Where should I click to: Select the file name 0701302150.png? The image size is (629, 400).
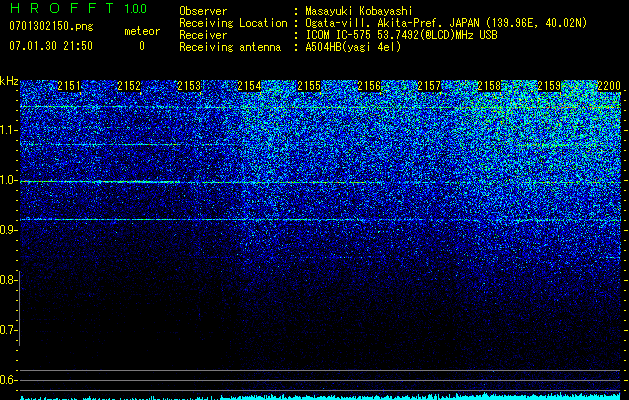pos(51,26)
